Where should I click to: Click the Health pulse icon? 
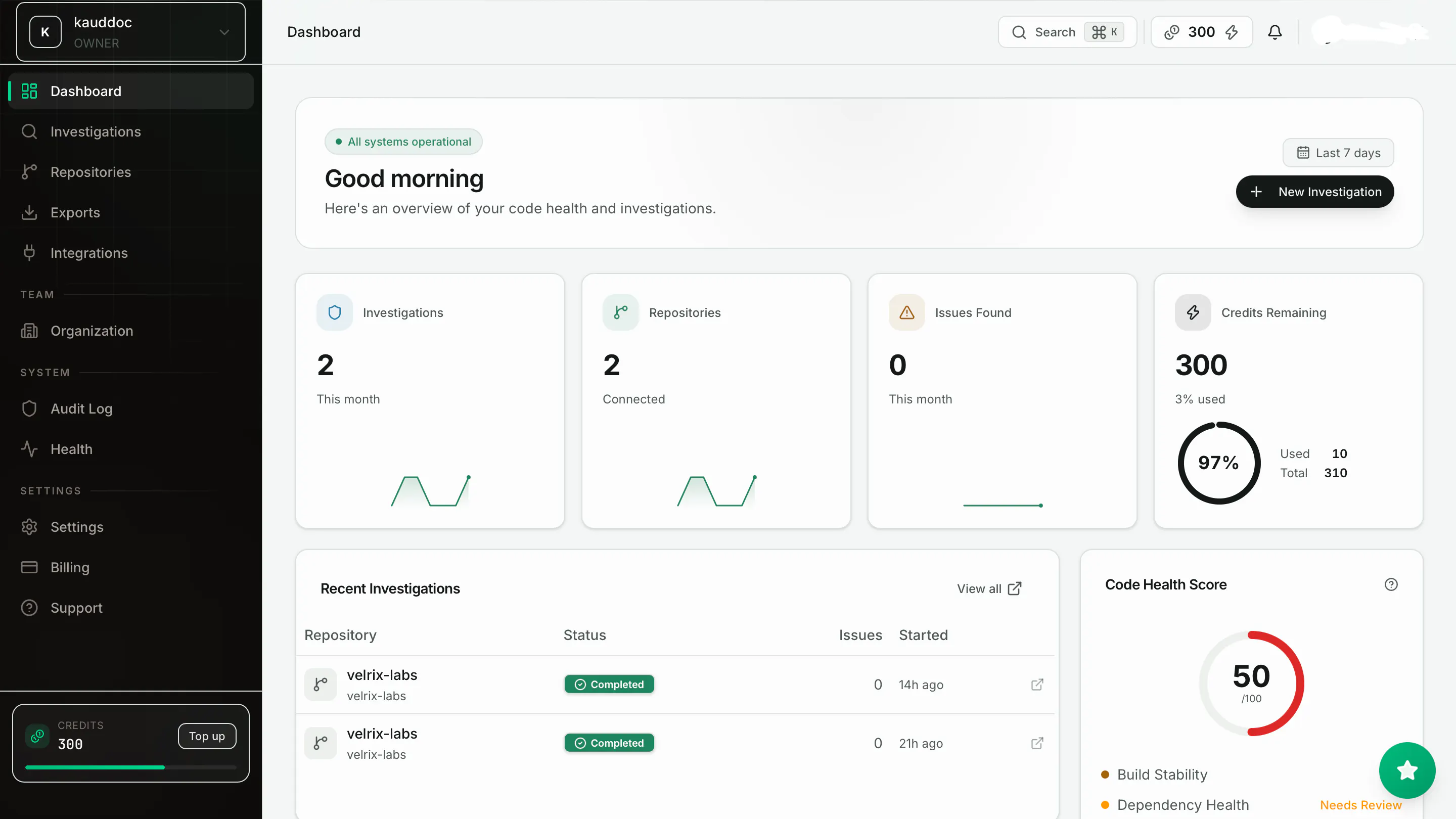pyautogui.click(x=29, y=449)
